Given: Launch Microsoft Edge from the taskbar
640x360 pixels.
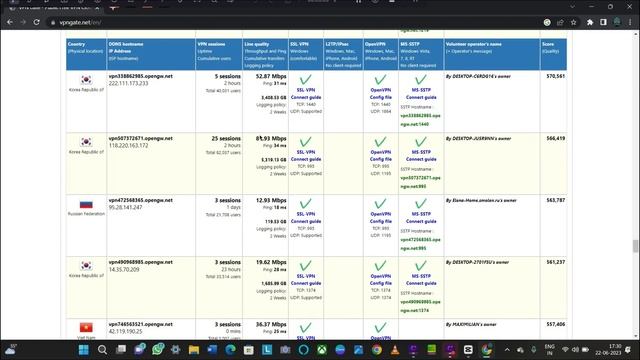Looking at the screenshot, I should point(231,350).
